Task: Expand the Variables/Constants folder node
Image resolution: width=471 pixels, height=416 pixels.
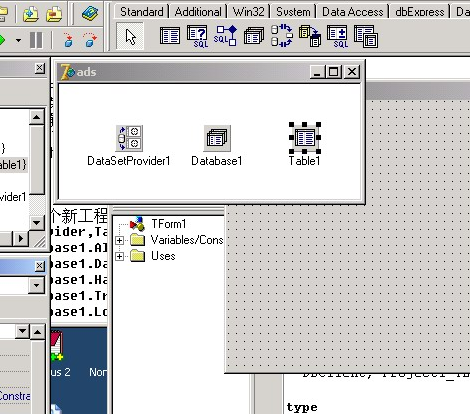Action: pos(119,240)
